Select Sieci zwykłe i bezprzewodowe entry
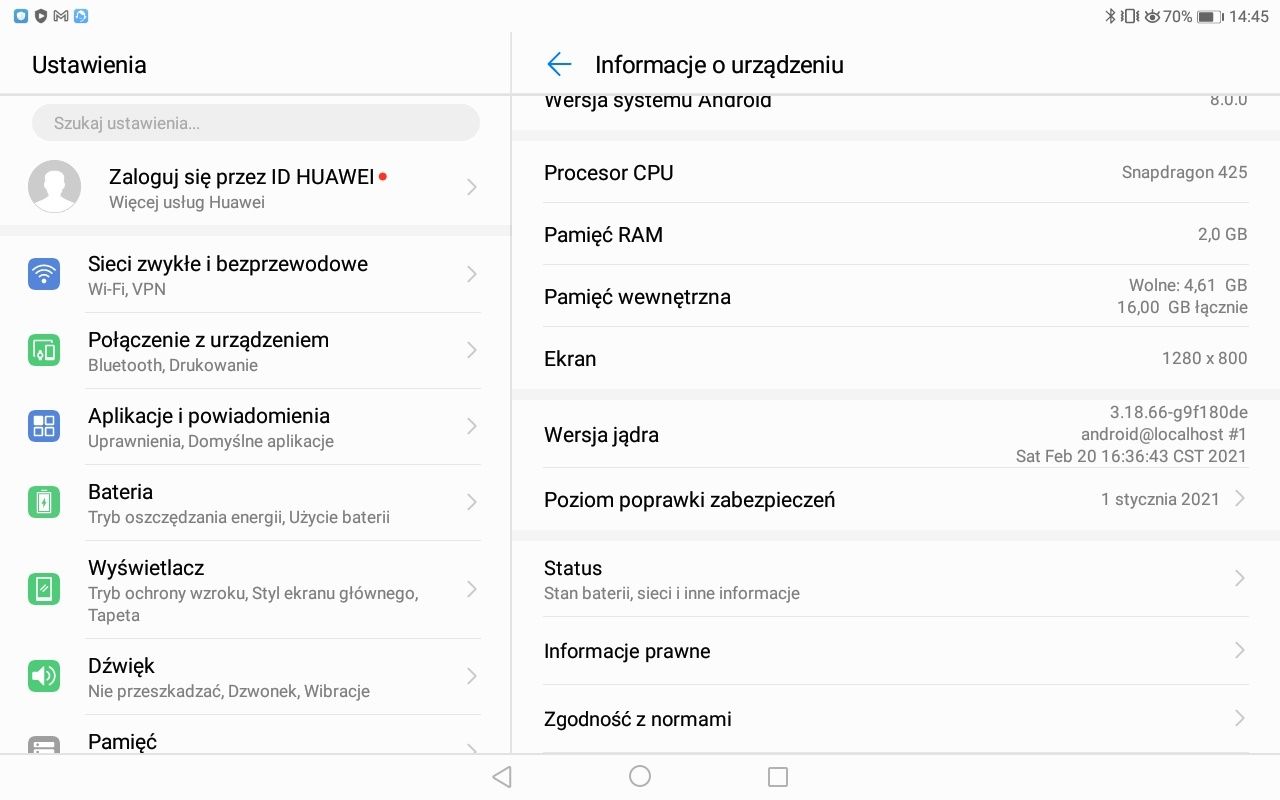The width and height of the screenshot is (1280, 800). [x=228, y=264]
